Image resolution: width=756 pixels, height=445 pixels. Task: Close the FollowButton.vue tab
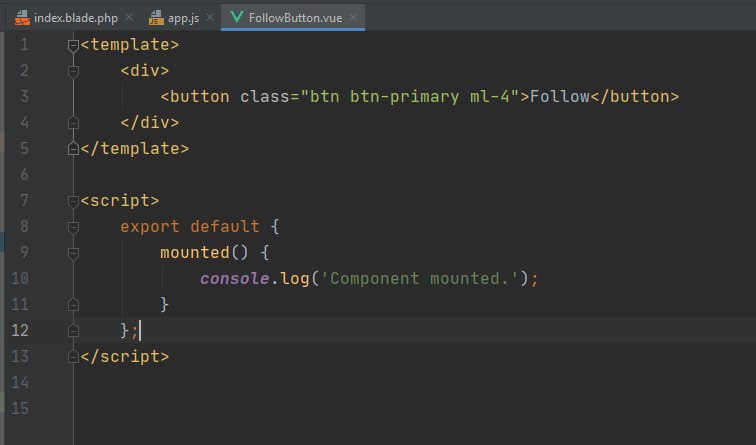[x=353, y=18]
